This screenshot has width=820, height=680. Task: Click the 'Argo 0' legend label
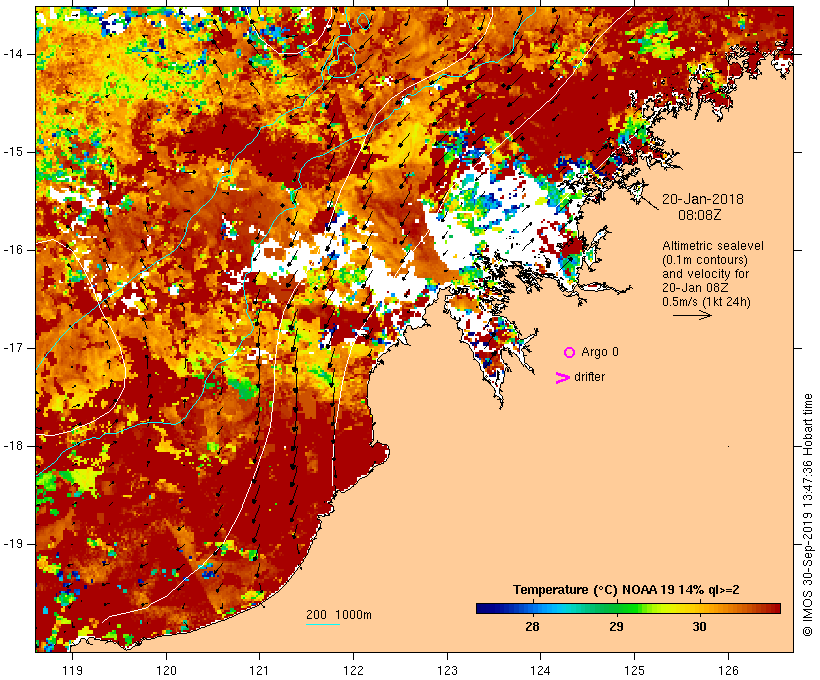[x=600, y=352]
